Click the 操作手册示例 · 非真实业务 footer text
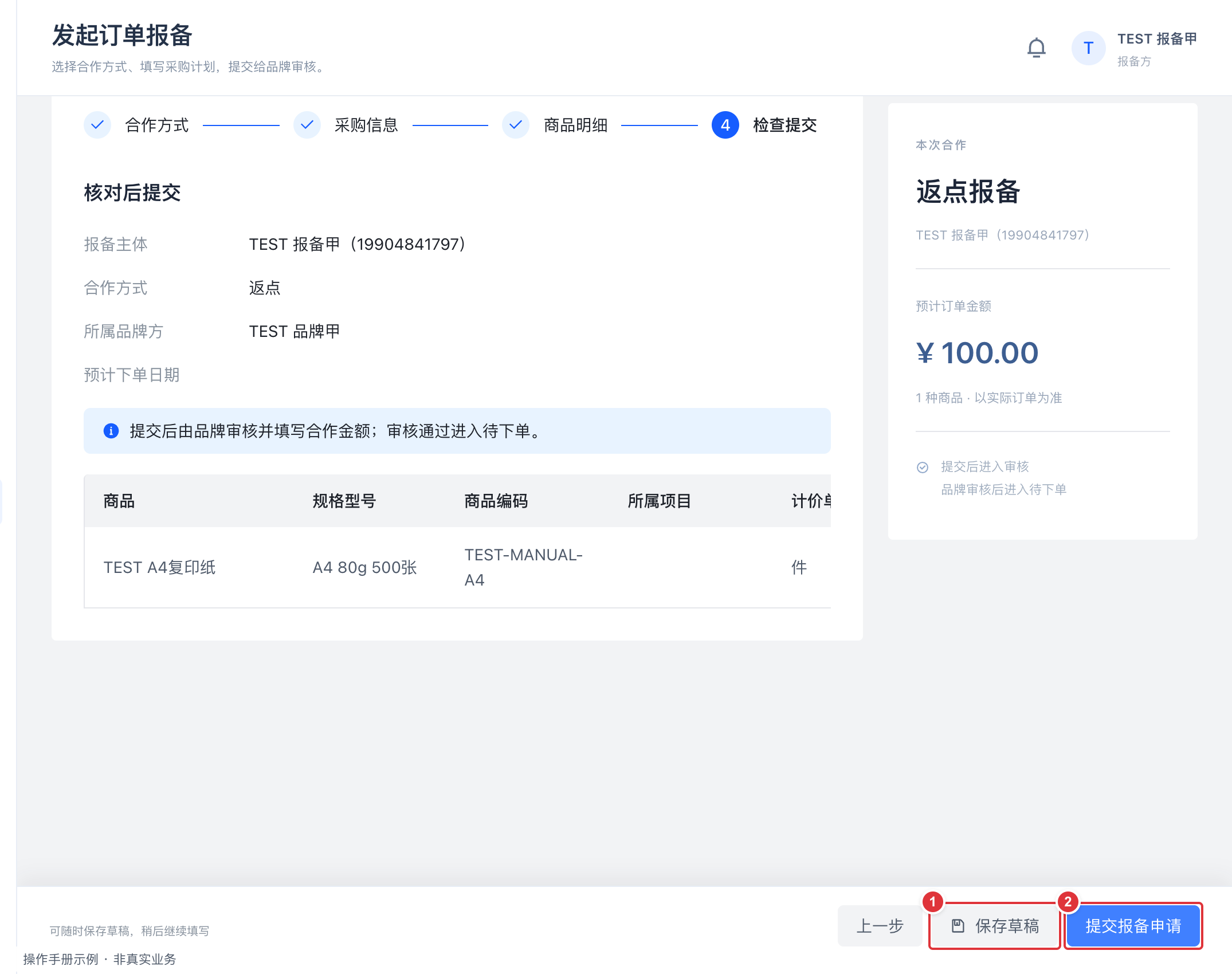Viewport: 1232px width, 974px height. coord(100,959)
